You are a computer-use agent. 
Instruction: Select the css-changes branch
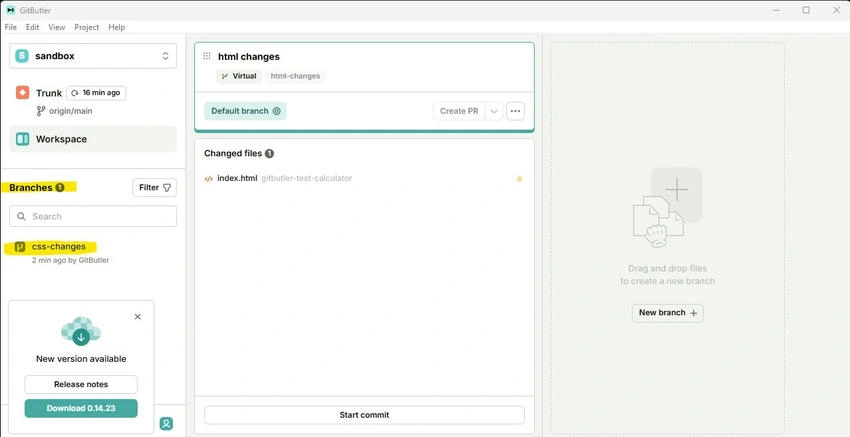click(59, 247)
